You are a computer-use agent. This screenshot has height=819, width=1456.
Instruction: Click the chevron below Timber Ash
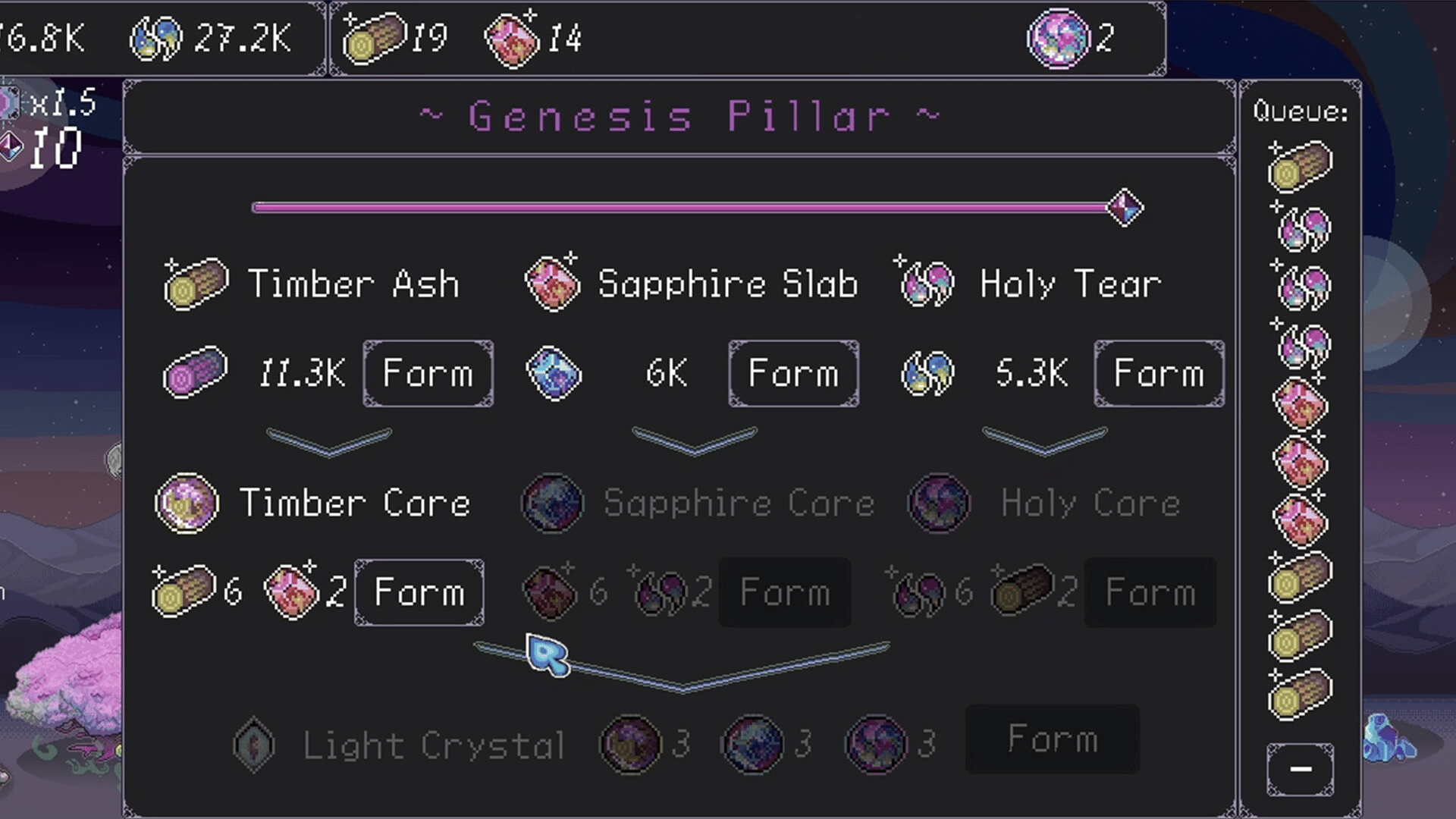329,441
